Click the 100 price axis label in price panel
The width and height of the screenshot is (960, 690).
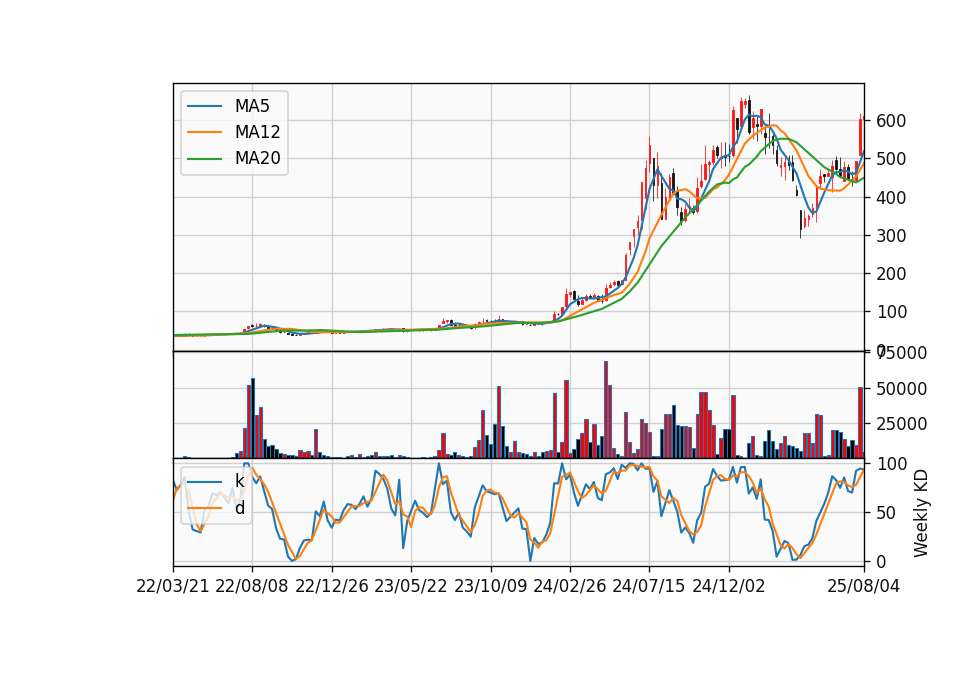(x=891, y=312)
